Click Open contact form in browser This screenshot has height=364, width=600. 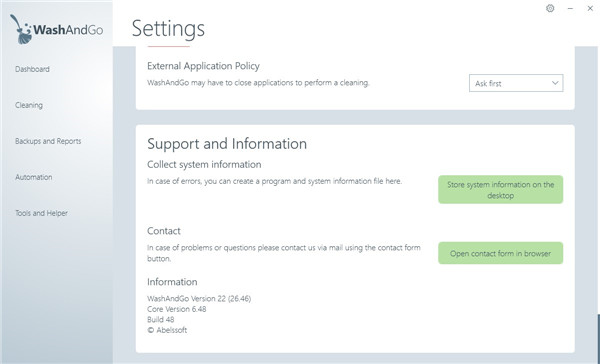[x=501, y=253]
